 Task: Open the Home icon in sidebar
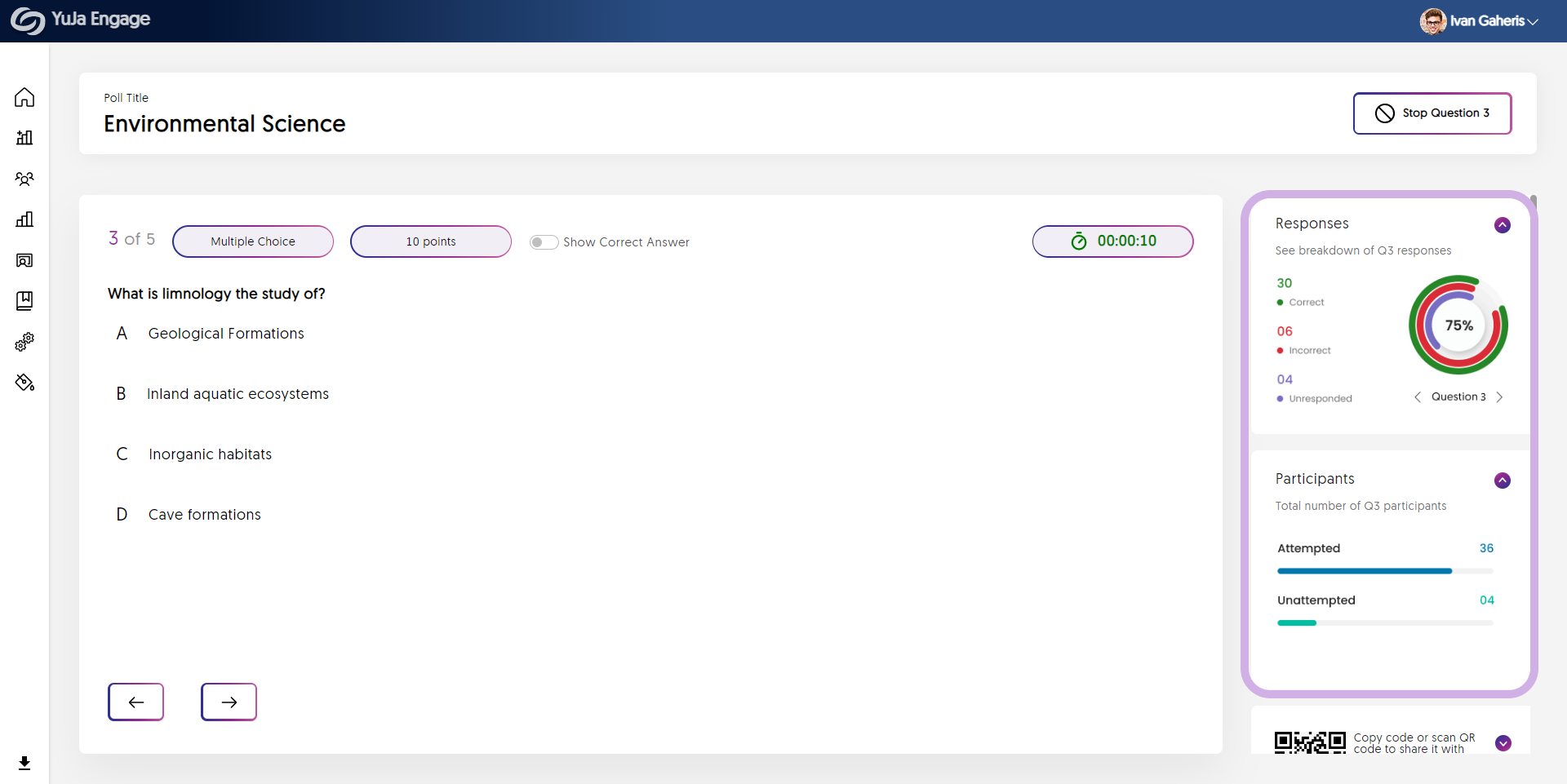[24, 97]
